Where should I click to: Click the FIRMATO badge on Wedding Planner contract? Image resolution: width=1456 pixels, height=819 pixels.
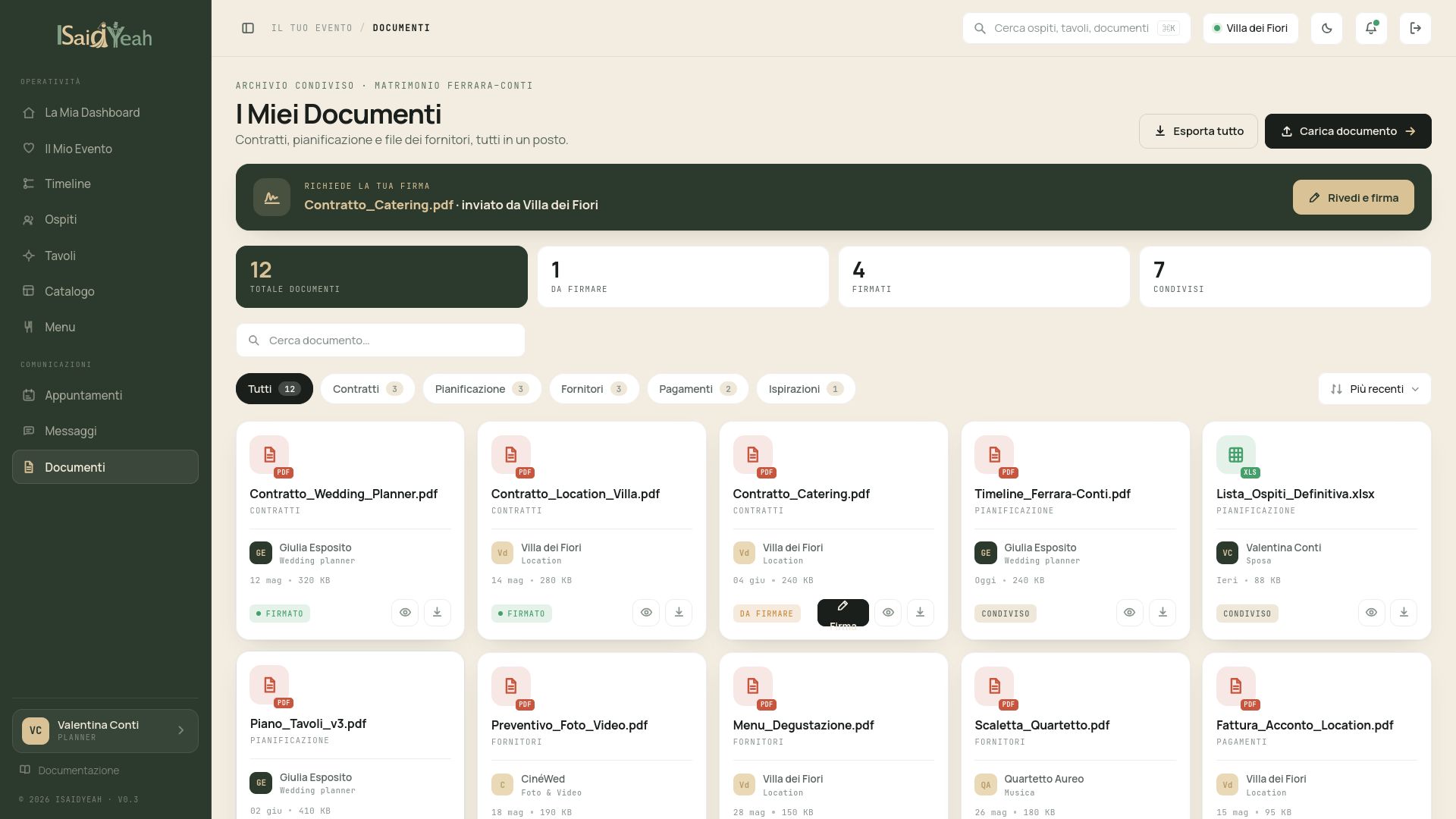pyautogui.click(x=280, y=613)
